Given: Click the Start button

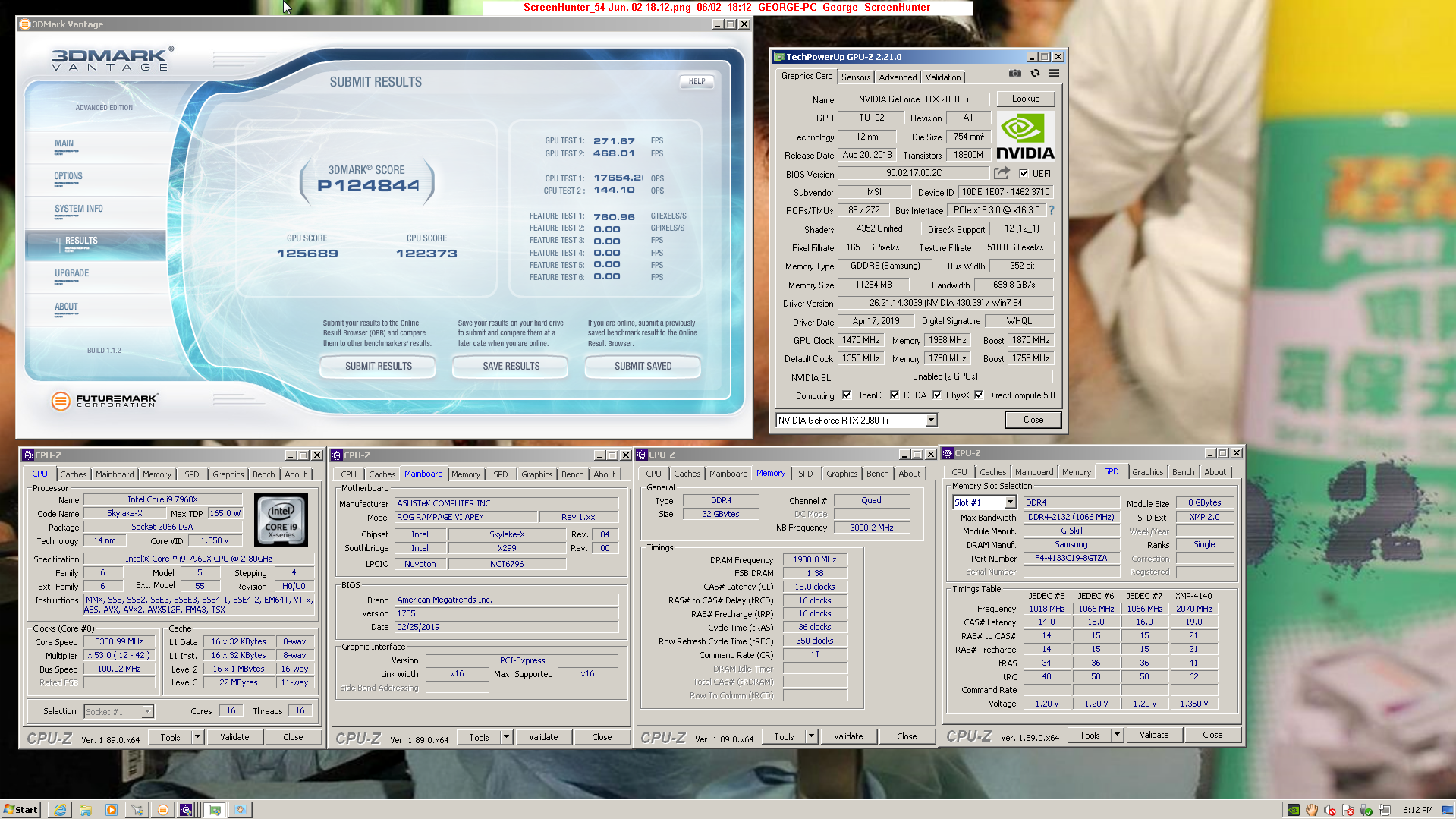Looking at the screenshot, I should tap(20, 810).
